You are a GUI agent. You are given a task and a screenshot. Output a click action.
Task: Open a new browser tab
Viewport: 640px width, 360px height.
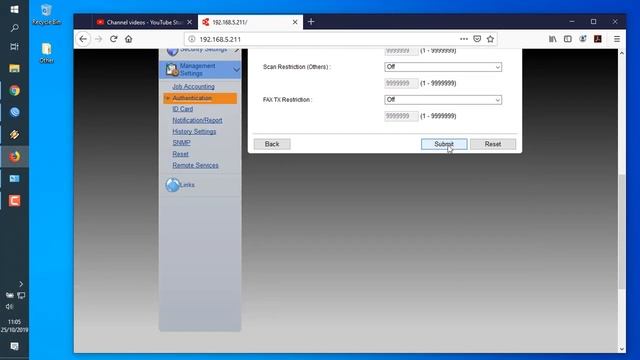(311, 22)
